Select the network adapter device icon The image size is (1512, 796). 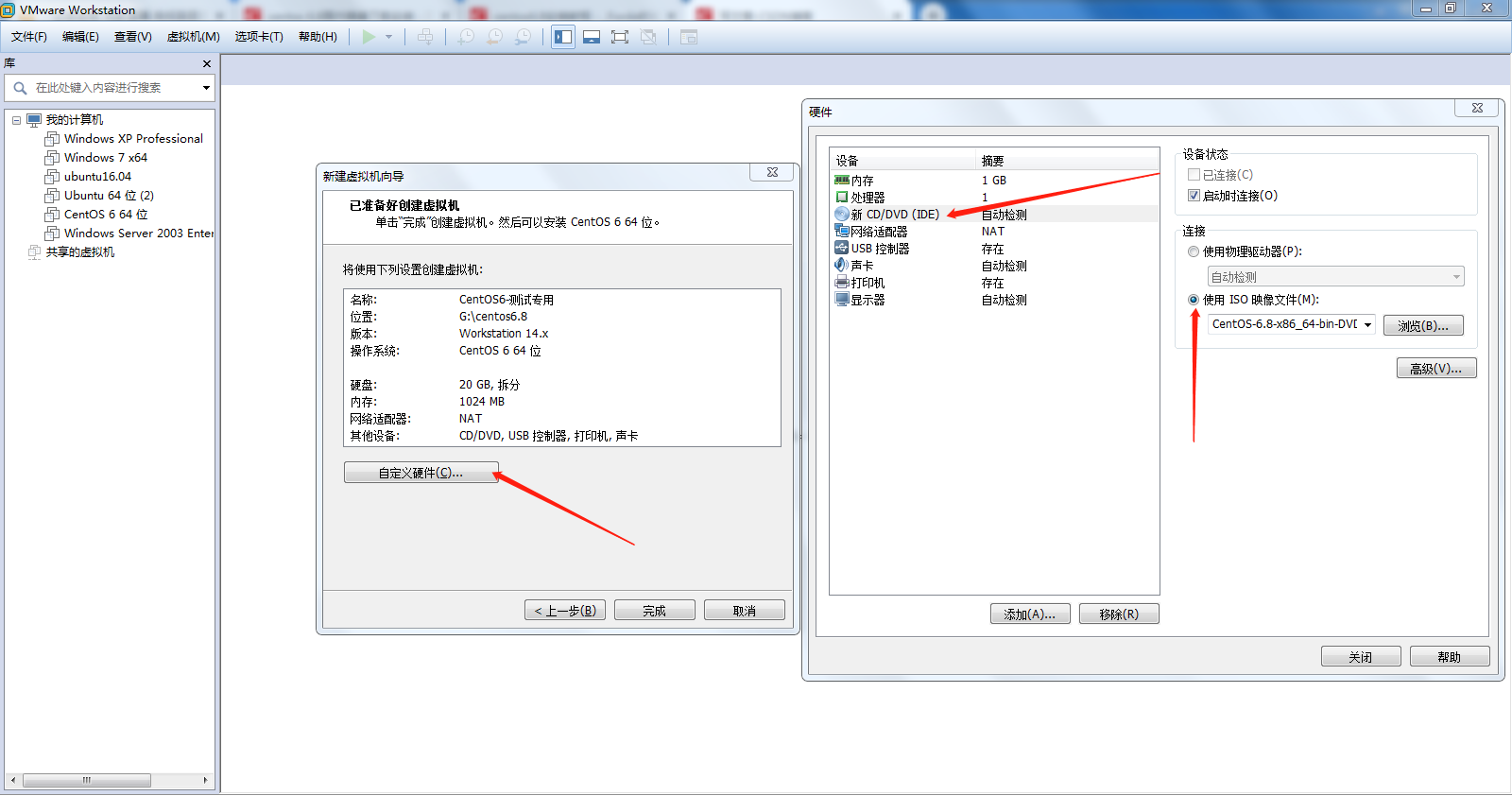842,231
